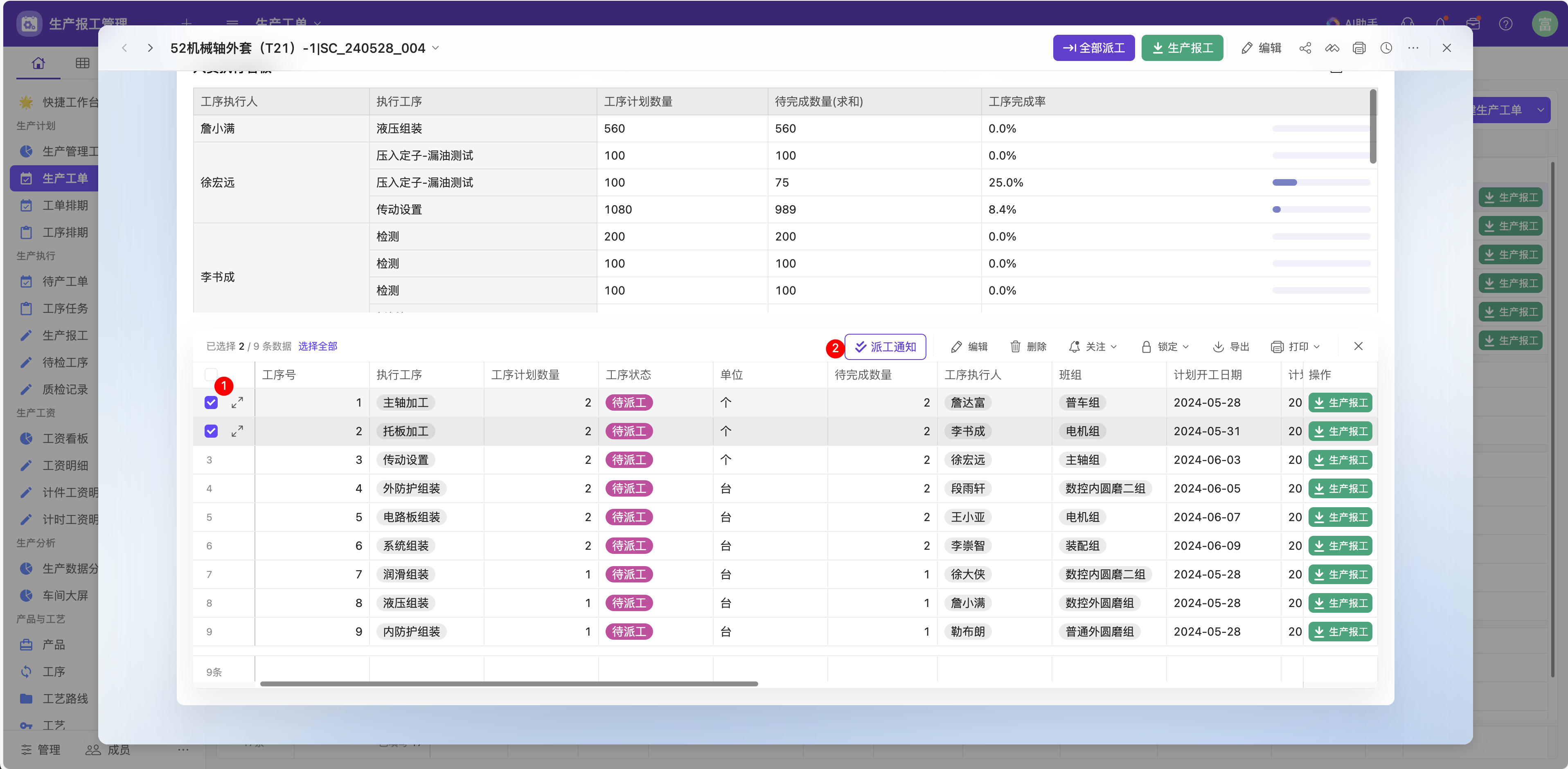This screenshot has width=1568, height=769.
Task: Click the horizontal scrollbar of process table
Action: click(509, 684)
